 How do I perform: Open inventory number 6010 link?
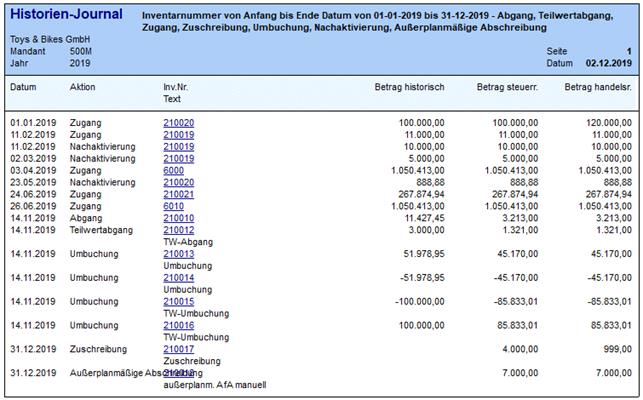click(x=173, y=206)
